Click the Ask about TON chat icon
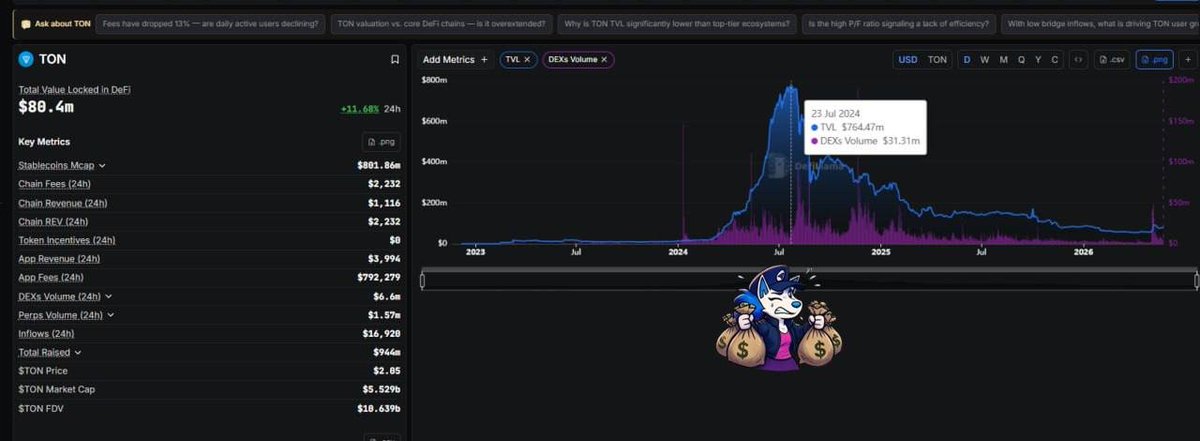 pyautogui.click(x=26, y=23)
